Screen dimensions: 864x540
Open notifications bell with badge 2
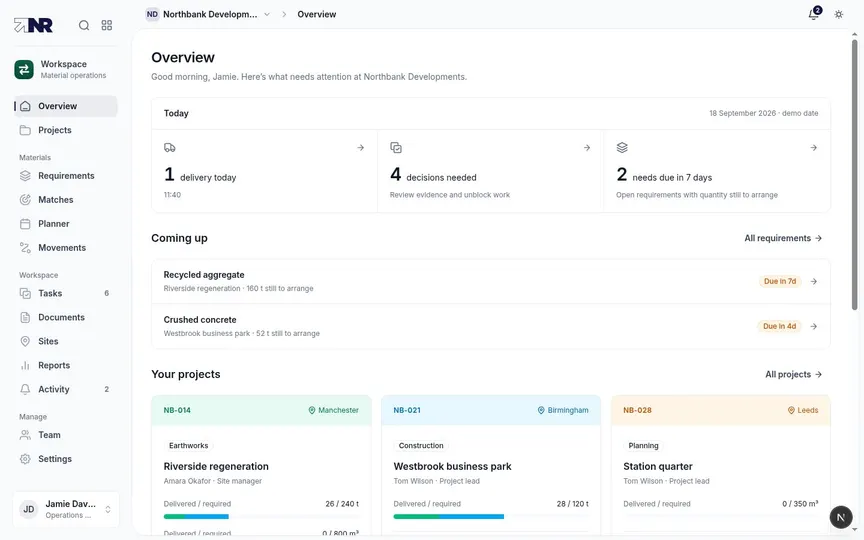point(814,14)
